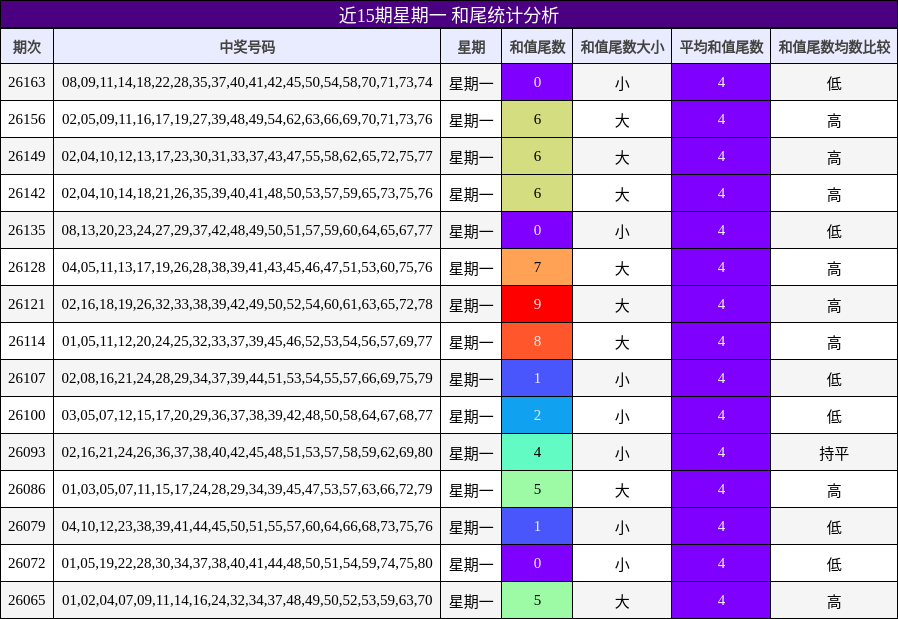This screenshot has width=898, height=619.
Task: Select issue number 26156
Action: click(27, 119)
